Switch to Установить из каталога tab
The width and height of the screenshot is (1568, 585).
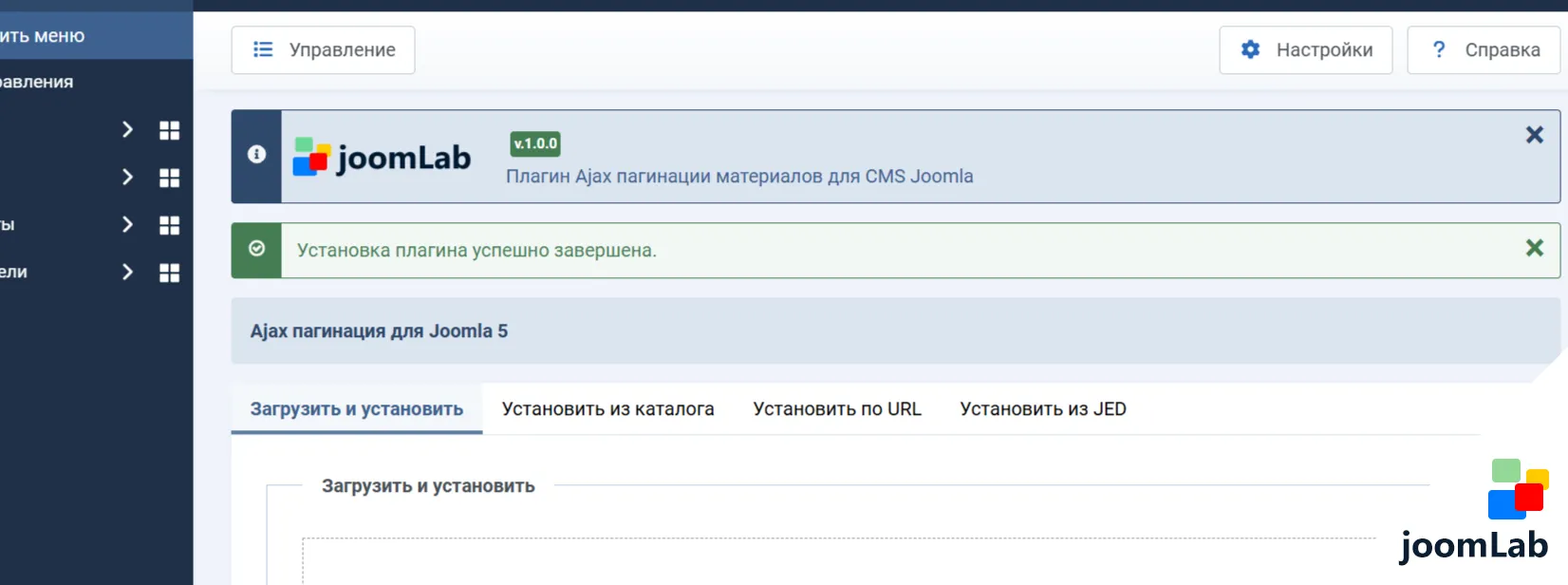point(607,409)
